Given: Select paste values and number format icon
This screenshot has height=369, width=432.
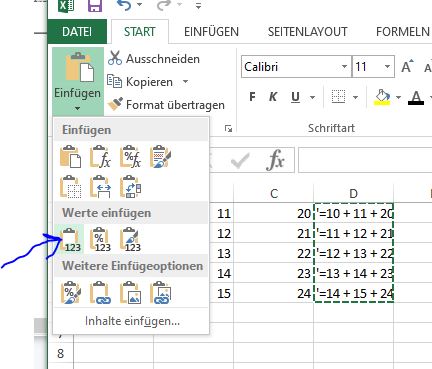Looking at the screenshot, I should pyautogui.click(x=100, y=240).
